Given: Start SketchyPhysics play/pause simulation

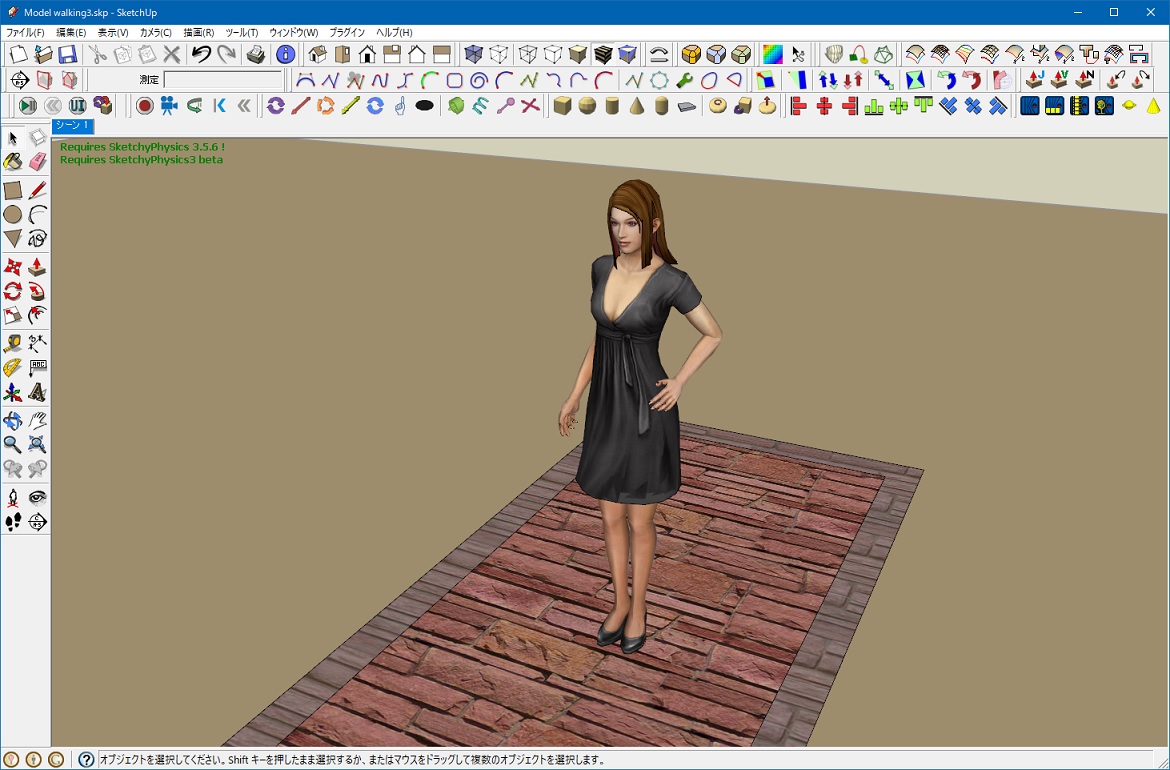Looking at the screenshot, I should (x=27, y=105).
